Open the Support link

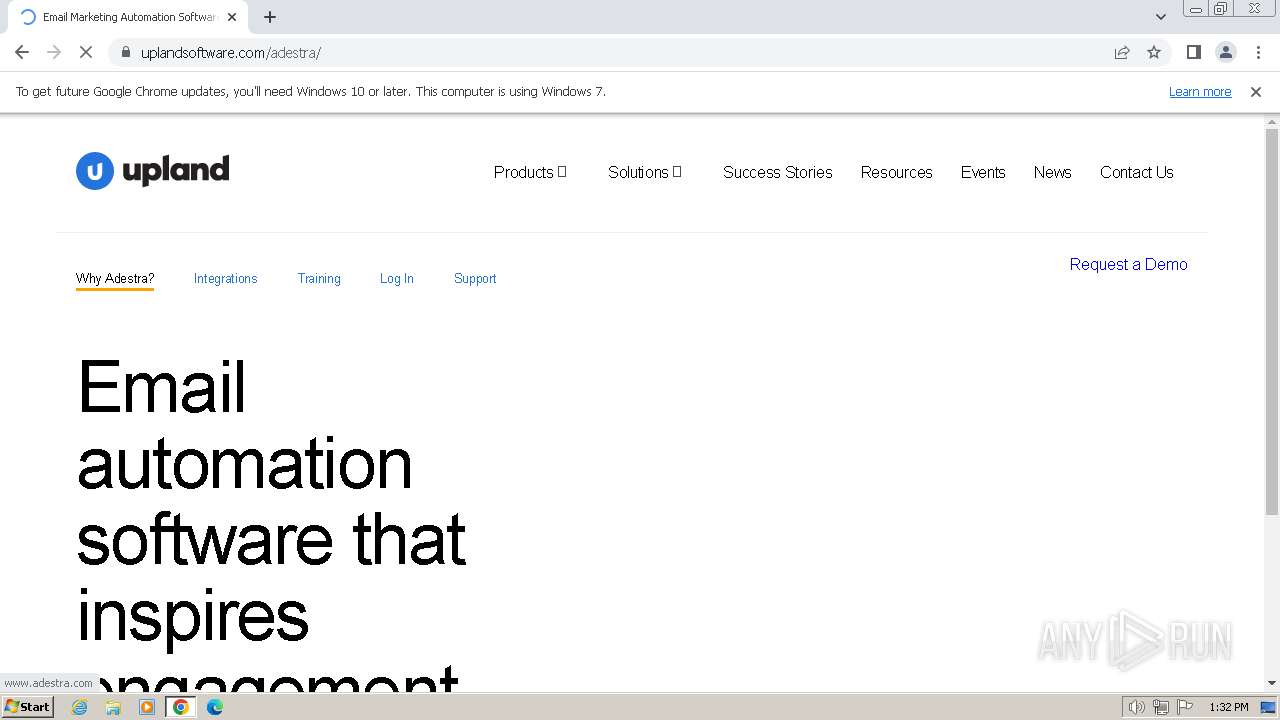click(x=475, y=279)
